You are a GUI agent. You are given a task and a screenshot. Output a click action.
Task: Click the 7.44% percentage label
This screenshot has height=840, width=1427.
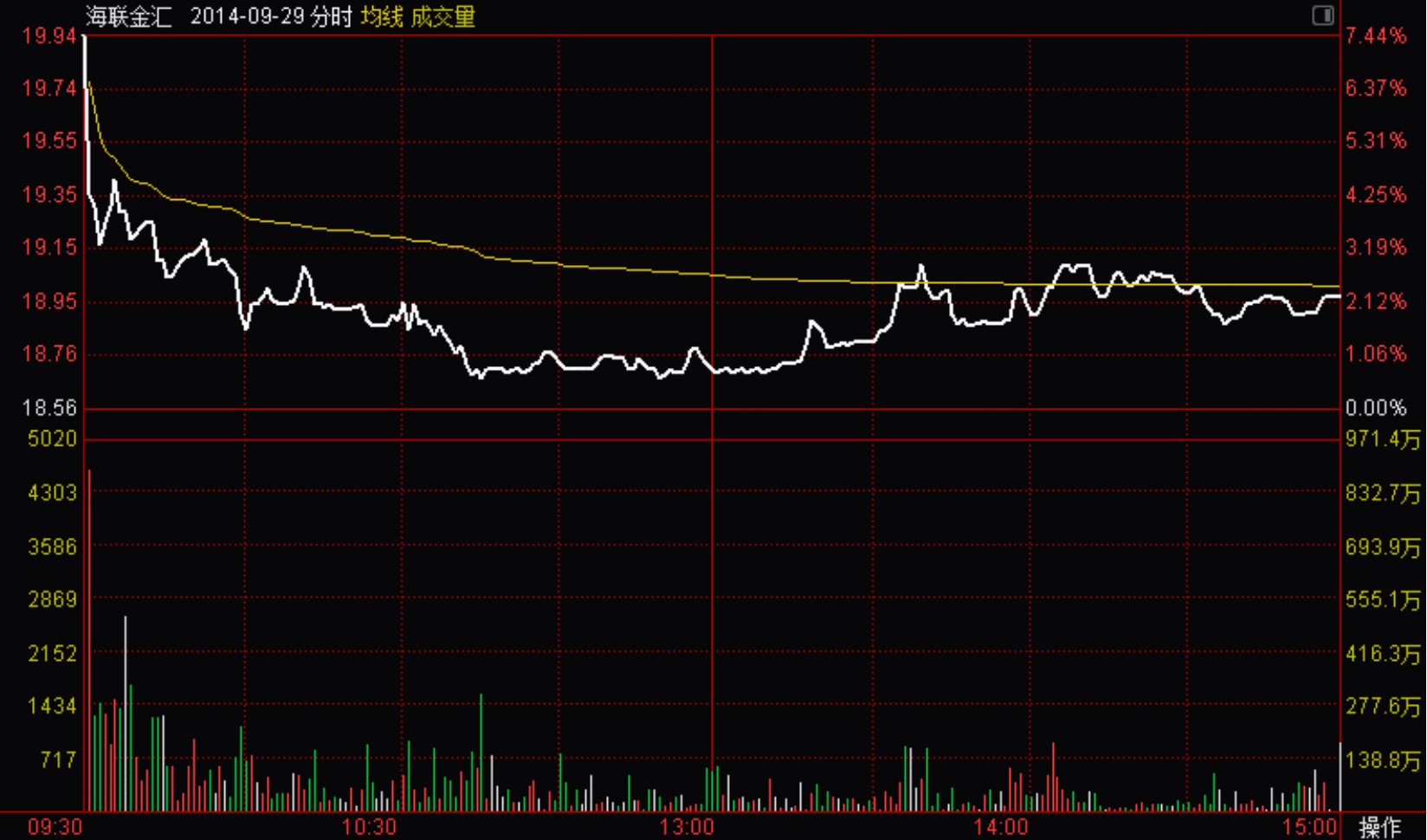[1376, 36]
